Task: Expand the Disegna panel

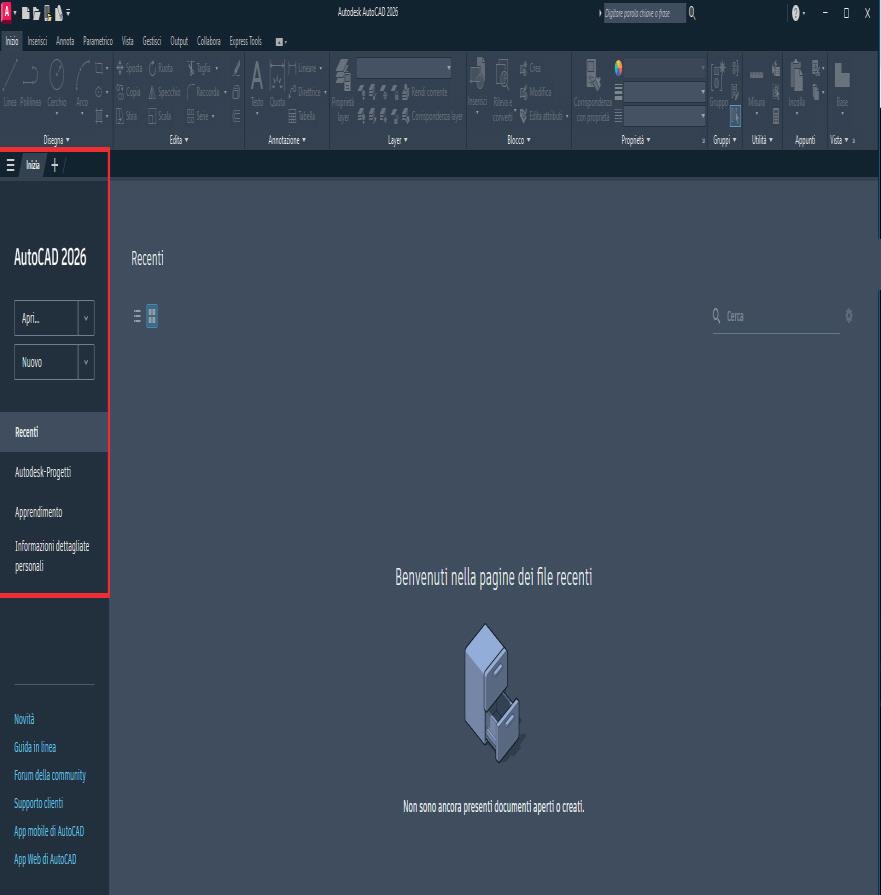Action: coord(57,140)
